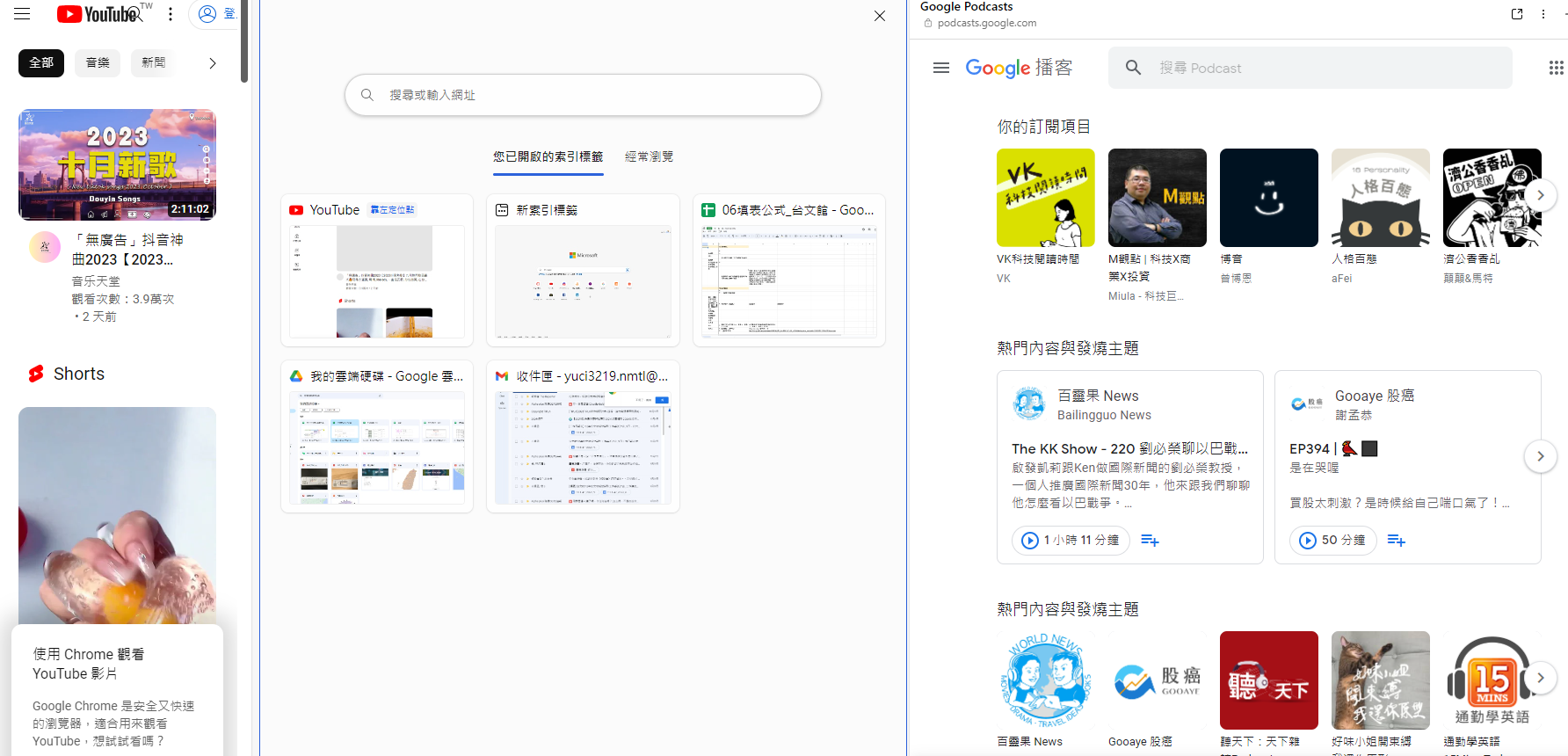Click the Gmail favicon
This screenshot has width=1568, height=756.
[502, 376]
